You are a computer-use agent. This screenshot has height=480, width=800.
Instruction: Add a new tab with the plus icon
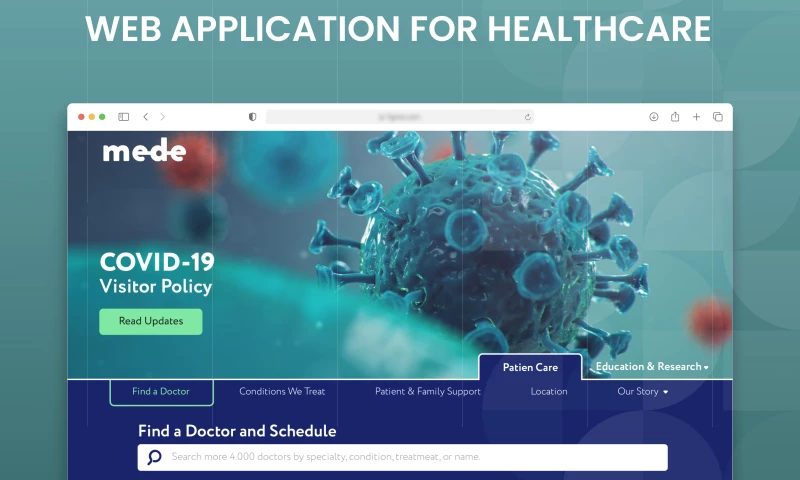(x=696, y=117)
